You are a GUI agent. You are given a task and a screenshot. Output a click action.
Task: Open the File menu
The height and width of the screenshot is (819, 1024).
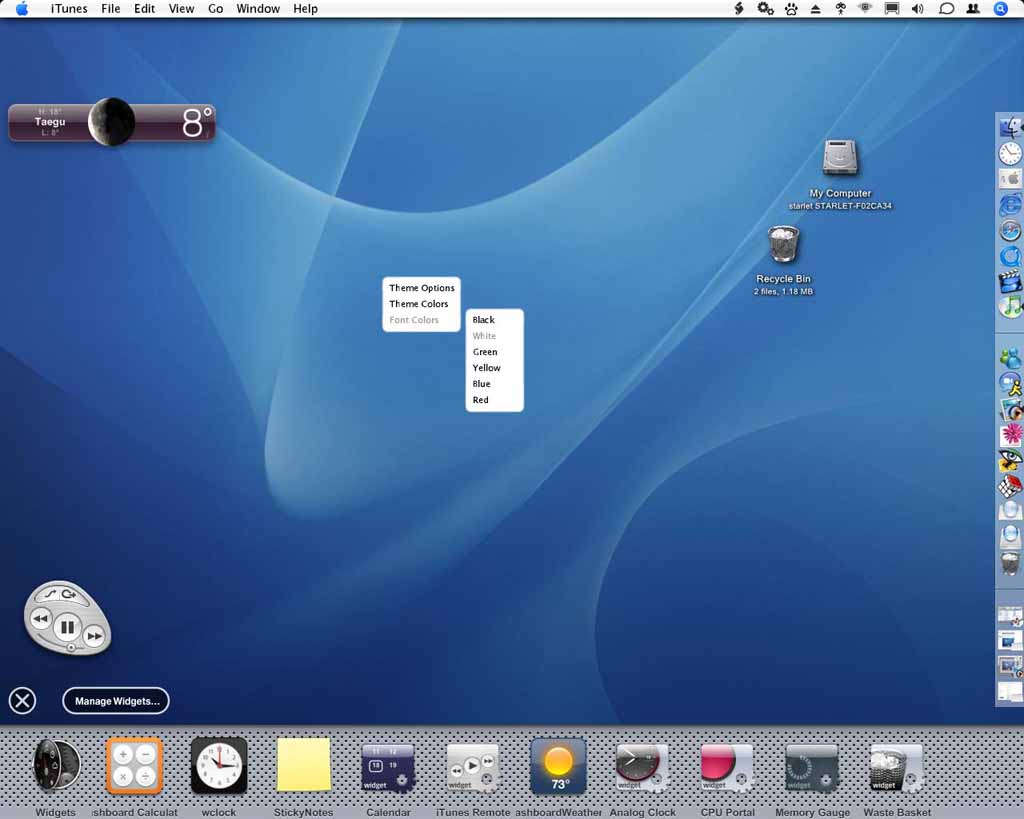point(110,8)
